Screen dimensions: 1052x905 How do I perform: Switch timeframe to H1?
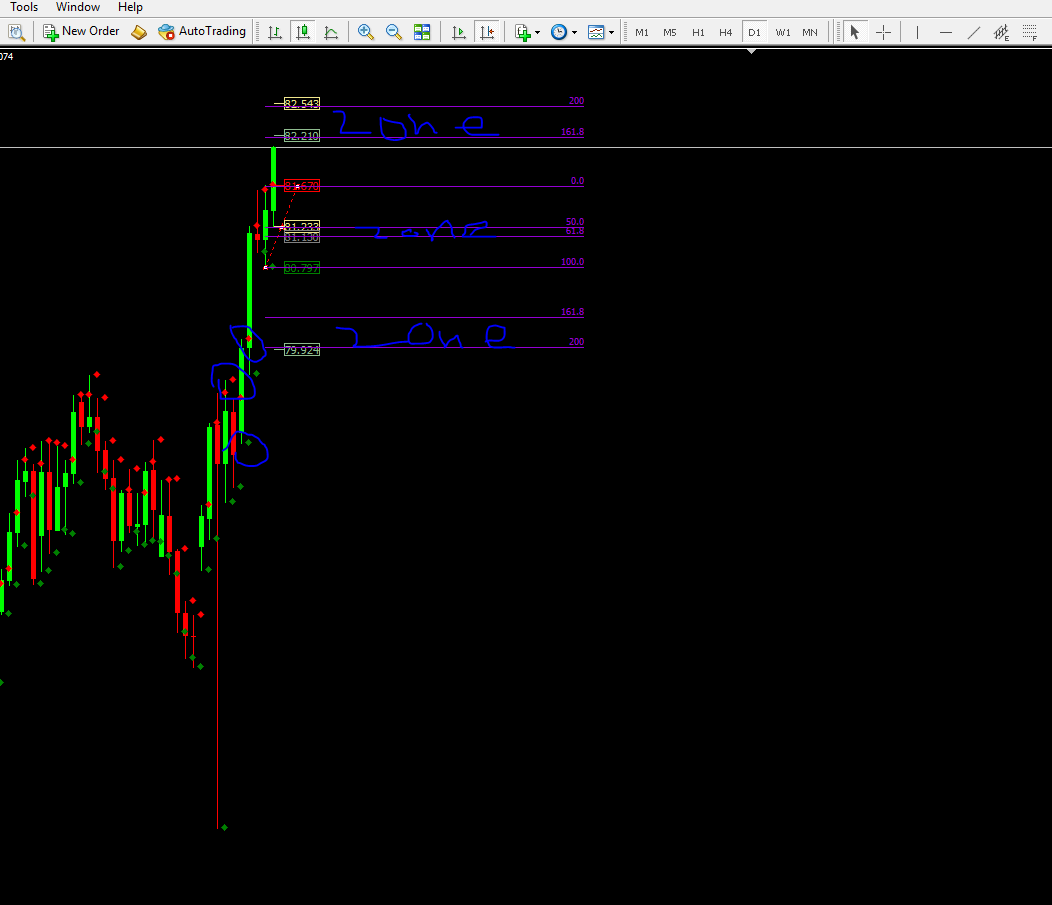pyautogui.click(x=698, y=31)
